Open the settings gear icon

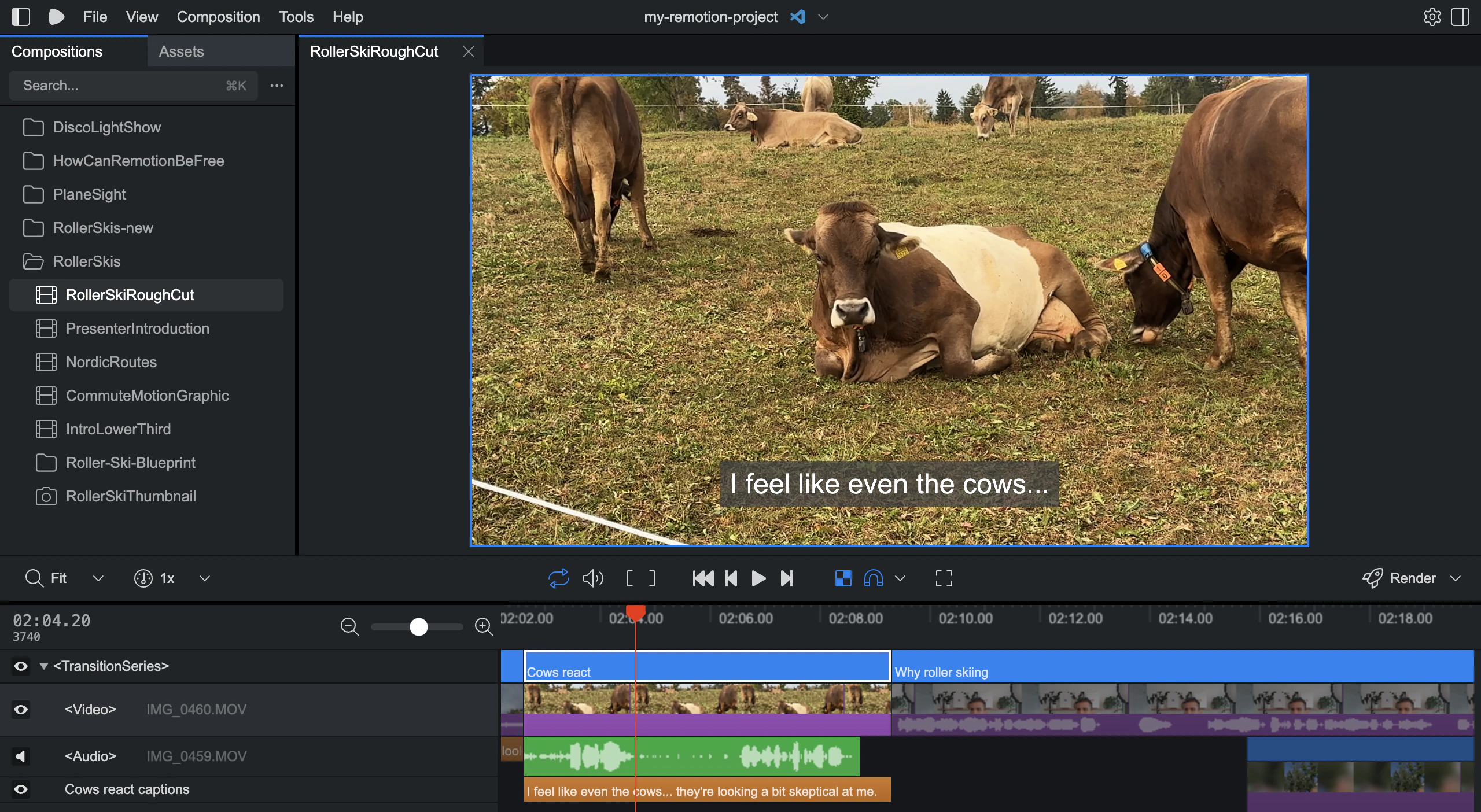coord(1432,17)
